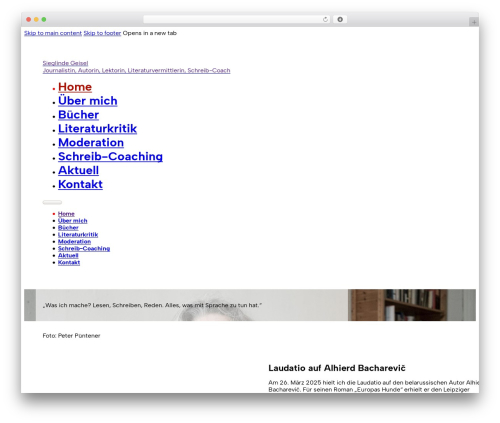Follow the 'Skip to main content' link
Image resolution: width=500 pixels, height=423 pixels.
pyautogui.click(x=53, y=33)
